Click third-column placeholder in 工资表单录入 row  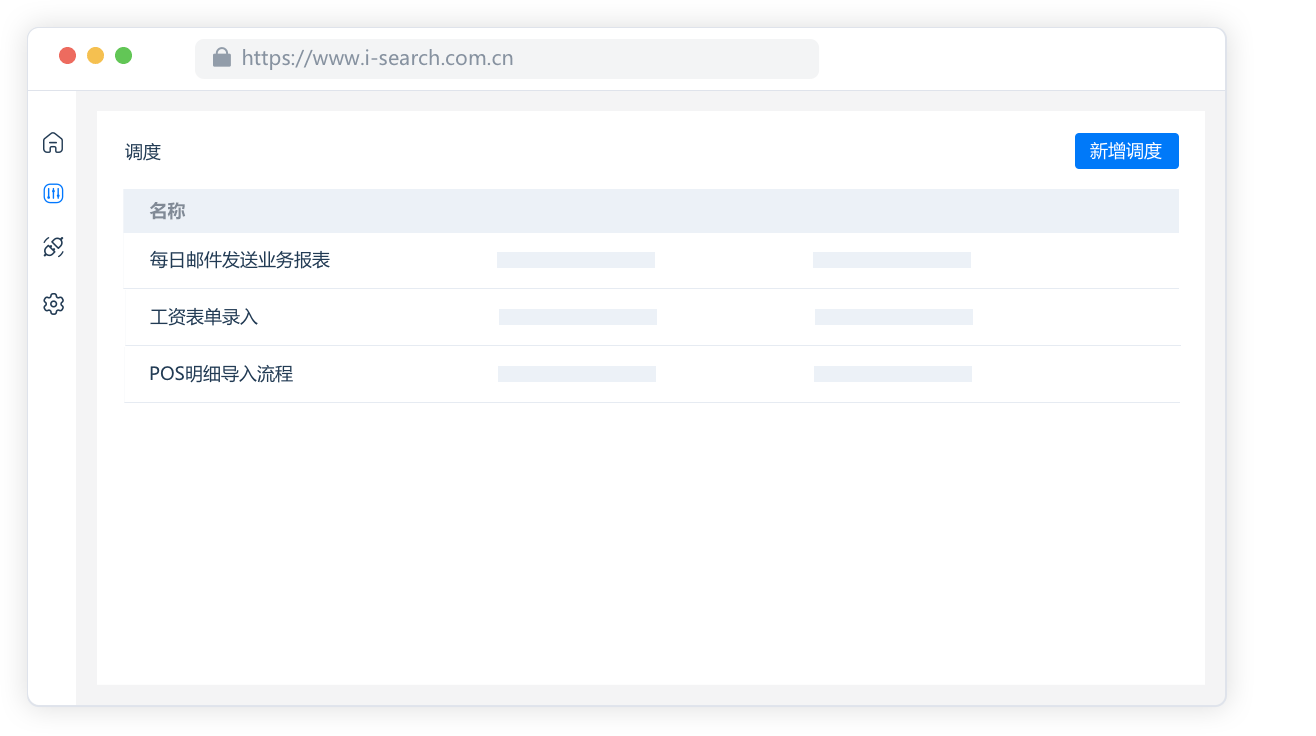pyautogui.click(x=894, y=317)
